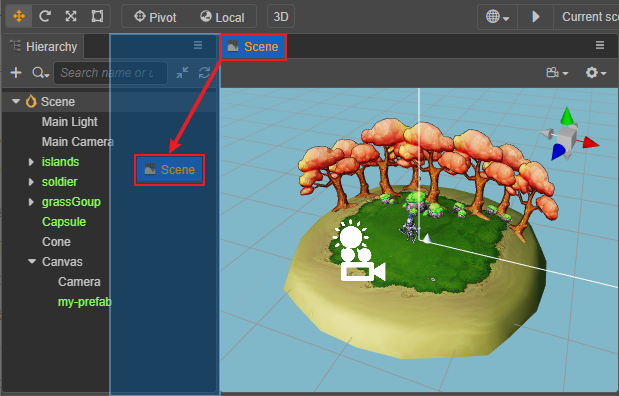Collapse all nodes in Hierarchy

click(x=182, y=73)
